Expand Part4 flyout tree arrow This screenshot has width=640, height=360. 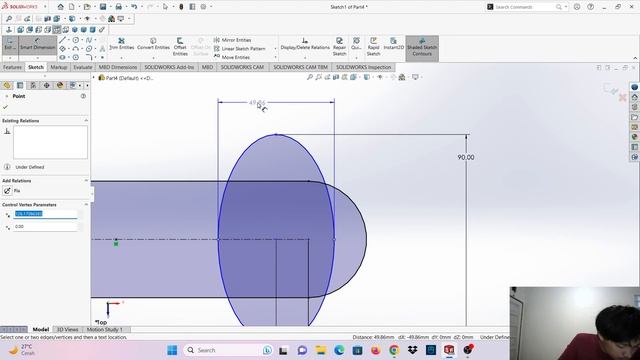[94, 78]
